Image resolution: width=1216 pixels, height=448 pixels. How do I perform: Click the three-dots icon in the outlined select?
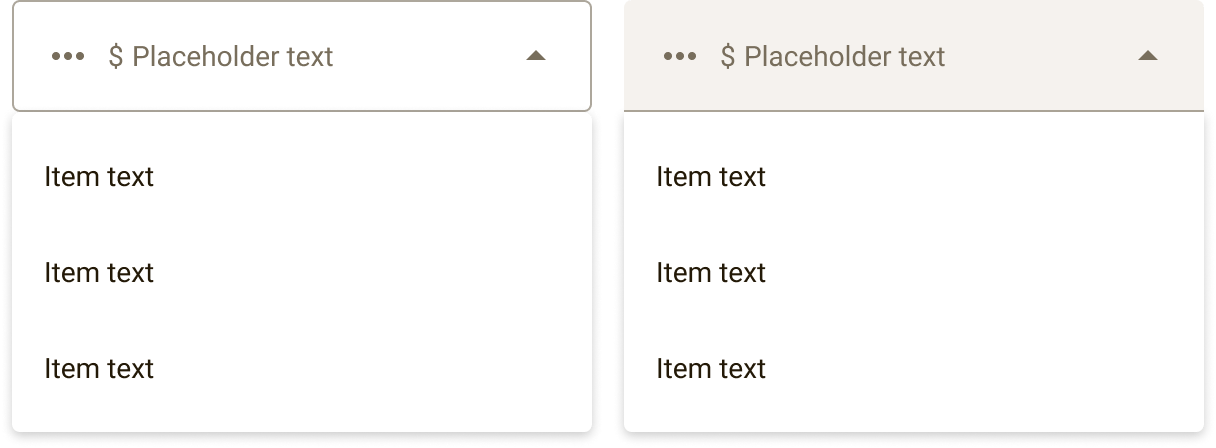(68, 57)
